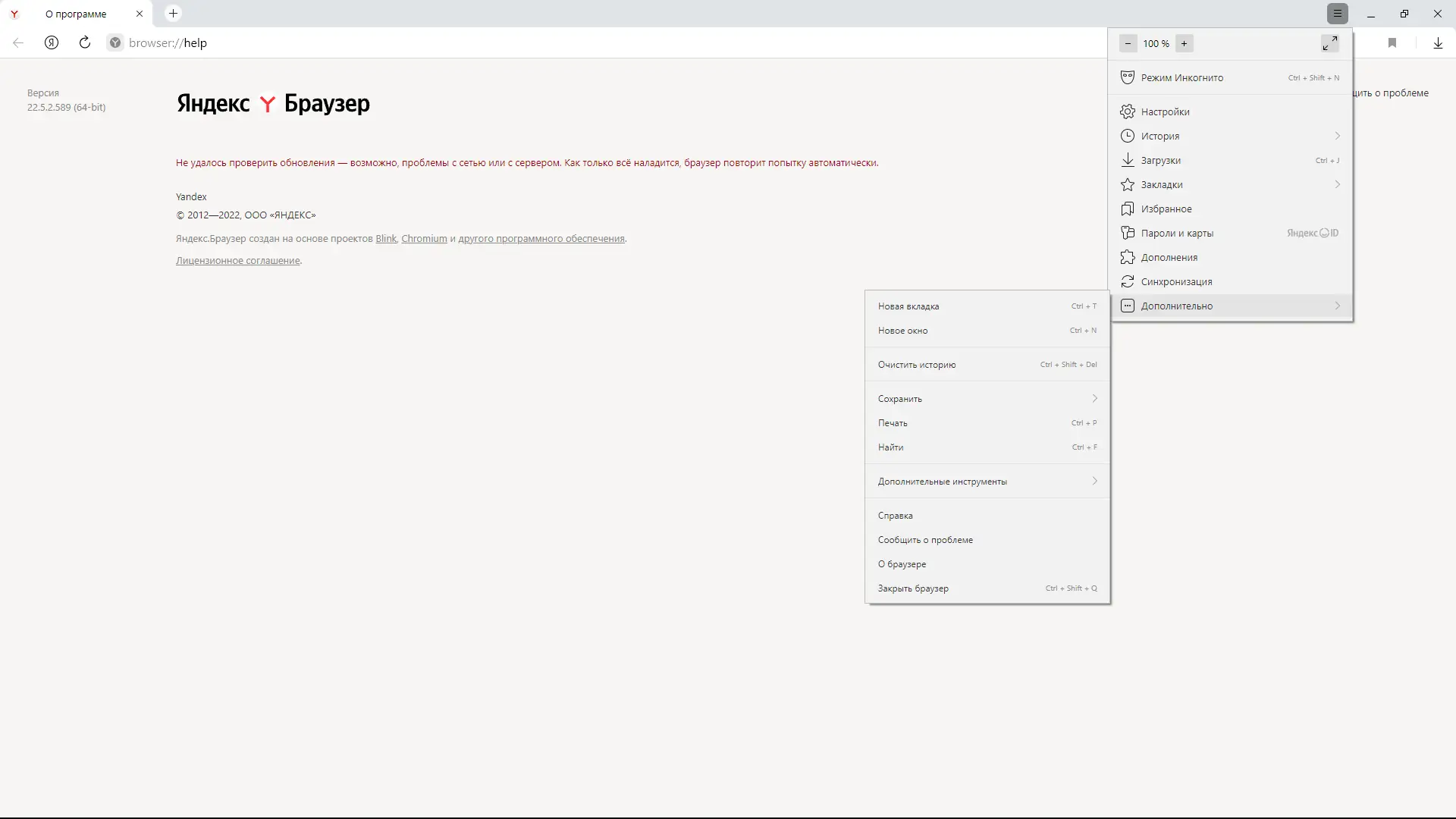Reload the page with the refresh icon

[85, 42]
